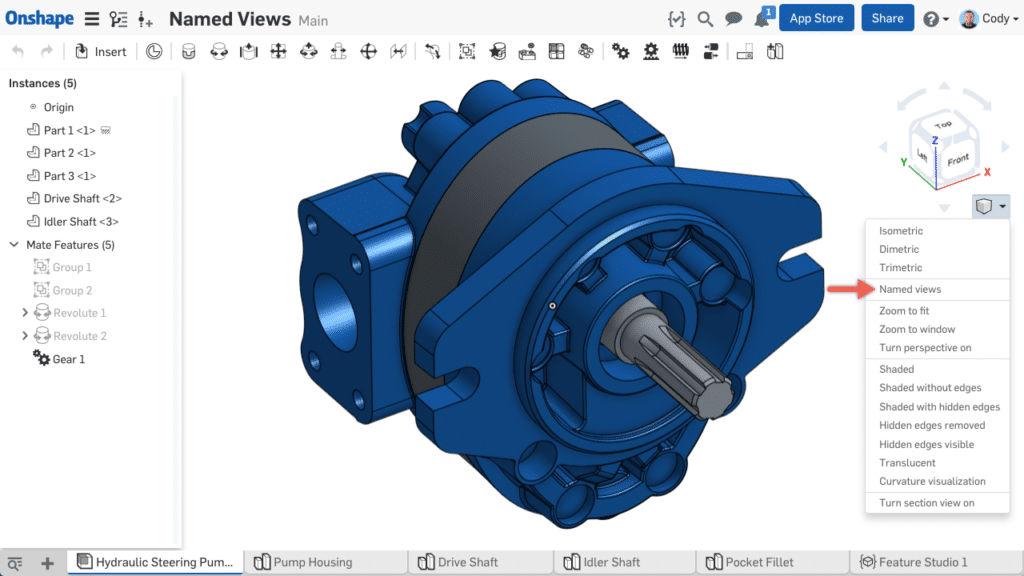Viewport: 1024px width, 576px height.
Task: Switch to the Pump Housing tab
Action: pos(325,562)
